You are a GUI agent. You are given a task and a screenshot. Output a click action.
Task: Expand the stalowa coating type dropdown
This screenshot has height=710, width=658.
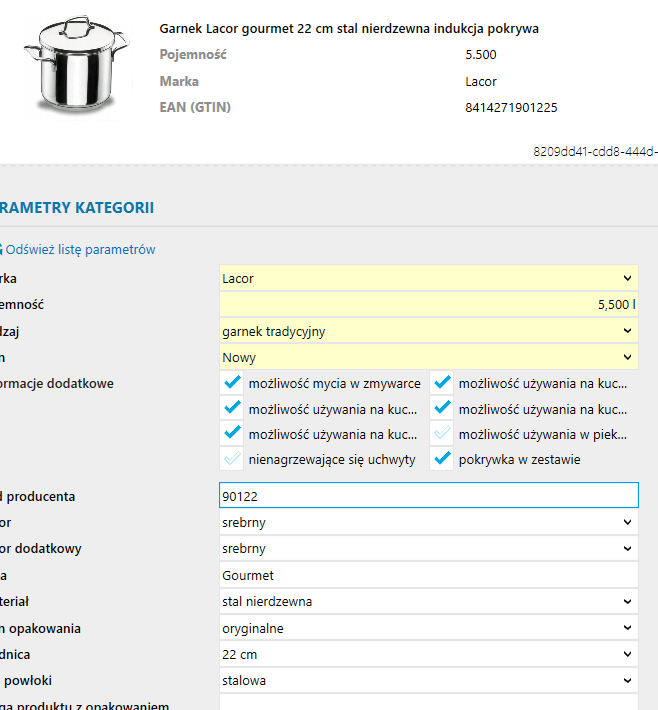(x=428, y=680)
